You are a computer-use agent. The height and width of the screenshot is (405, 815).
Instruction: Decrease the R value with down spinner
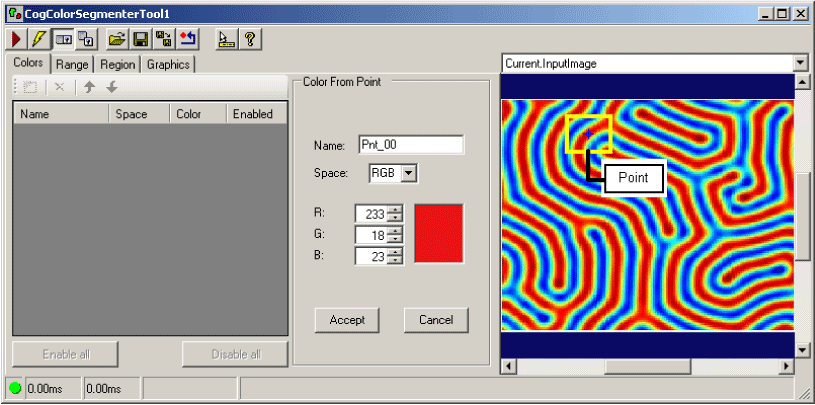coord(396,218)
